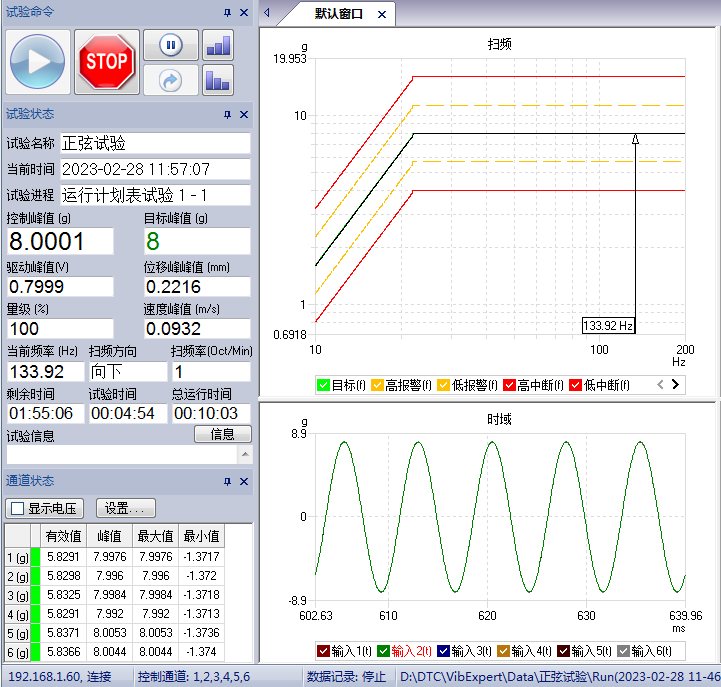
Task: Click the blue curved arrow icon
Action: pos(171,80)
